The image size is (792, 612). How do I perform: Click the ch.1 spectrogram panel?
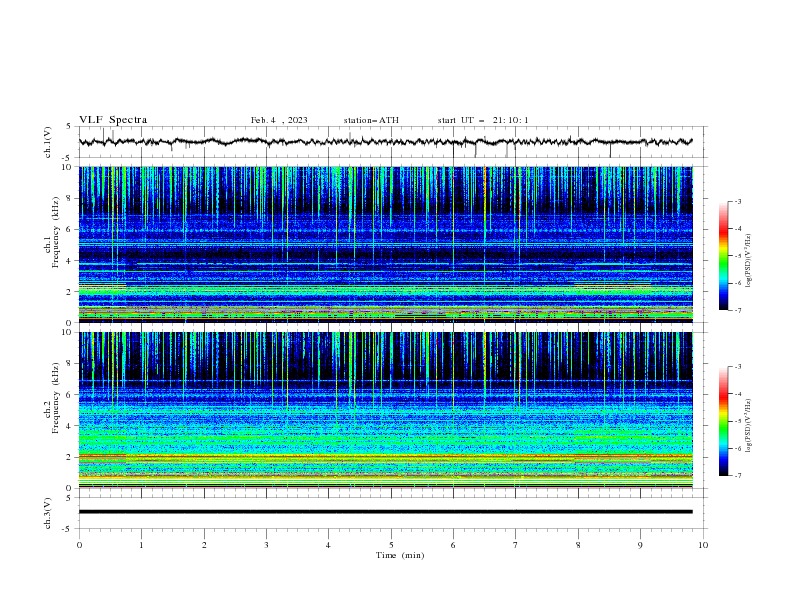[x=386, y=244]
